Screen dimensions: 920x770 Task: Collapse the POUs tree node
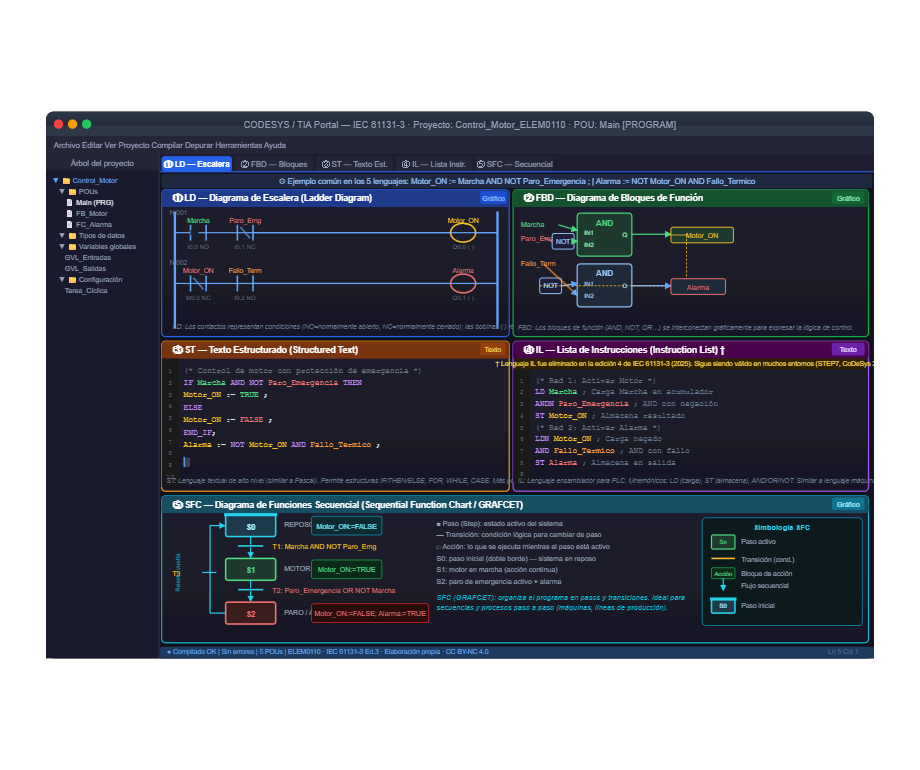click(62, 192)
